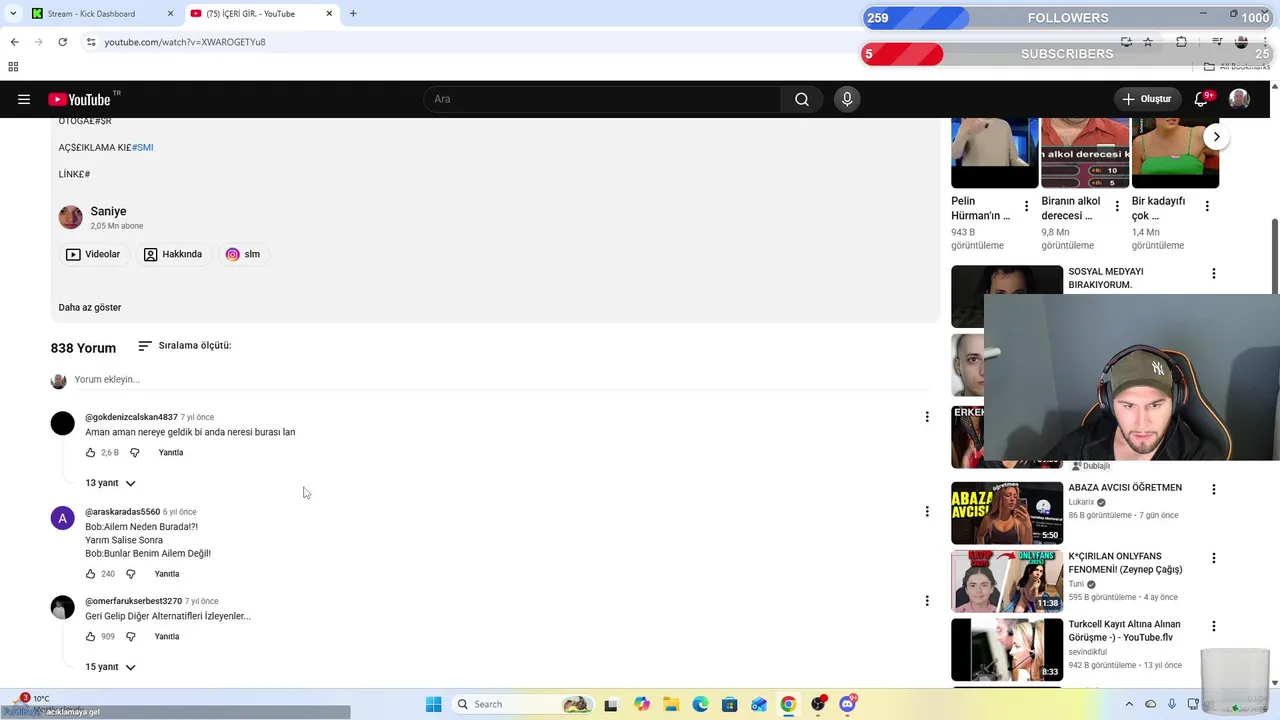Open options for ABAZA AVCISI ÖĞRETMEN video
This screenshot has height=720, width=1280.
[1214, 490]
